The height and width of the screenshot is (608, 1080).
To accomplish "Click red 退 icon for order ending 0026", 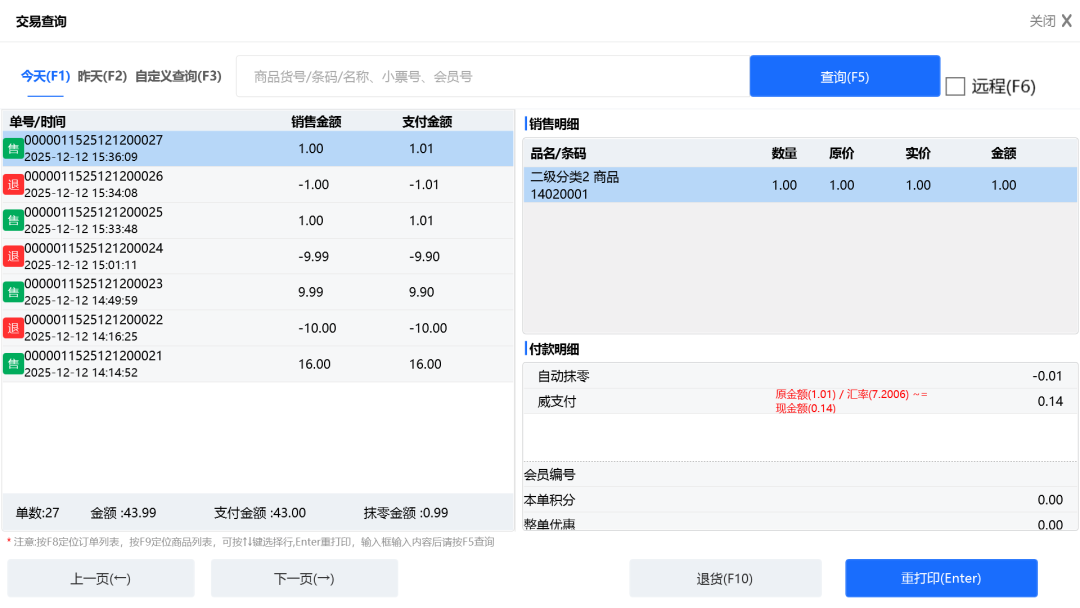I will point(13,185).
